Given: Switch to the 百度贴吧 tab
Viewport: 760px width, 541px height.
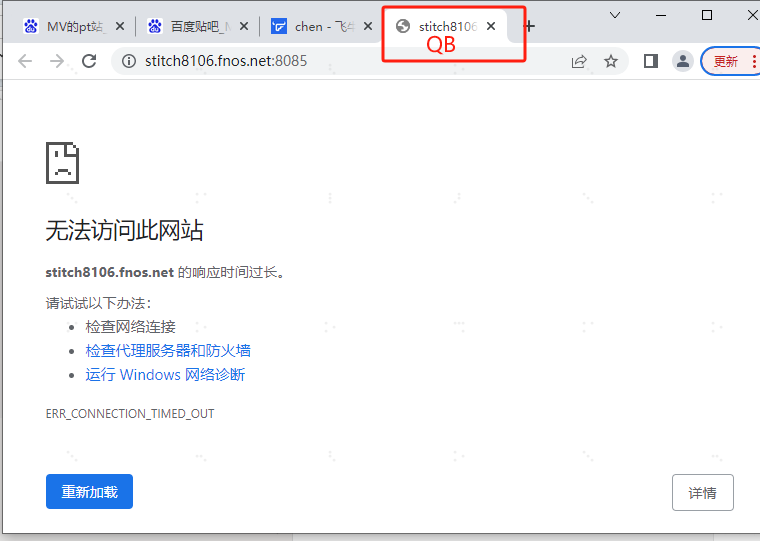Looking at the screenshot, I should click(x=199, y=26).
